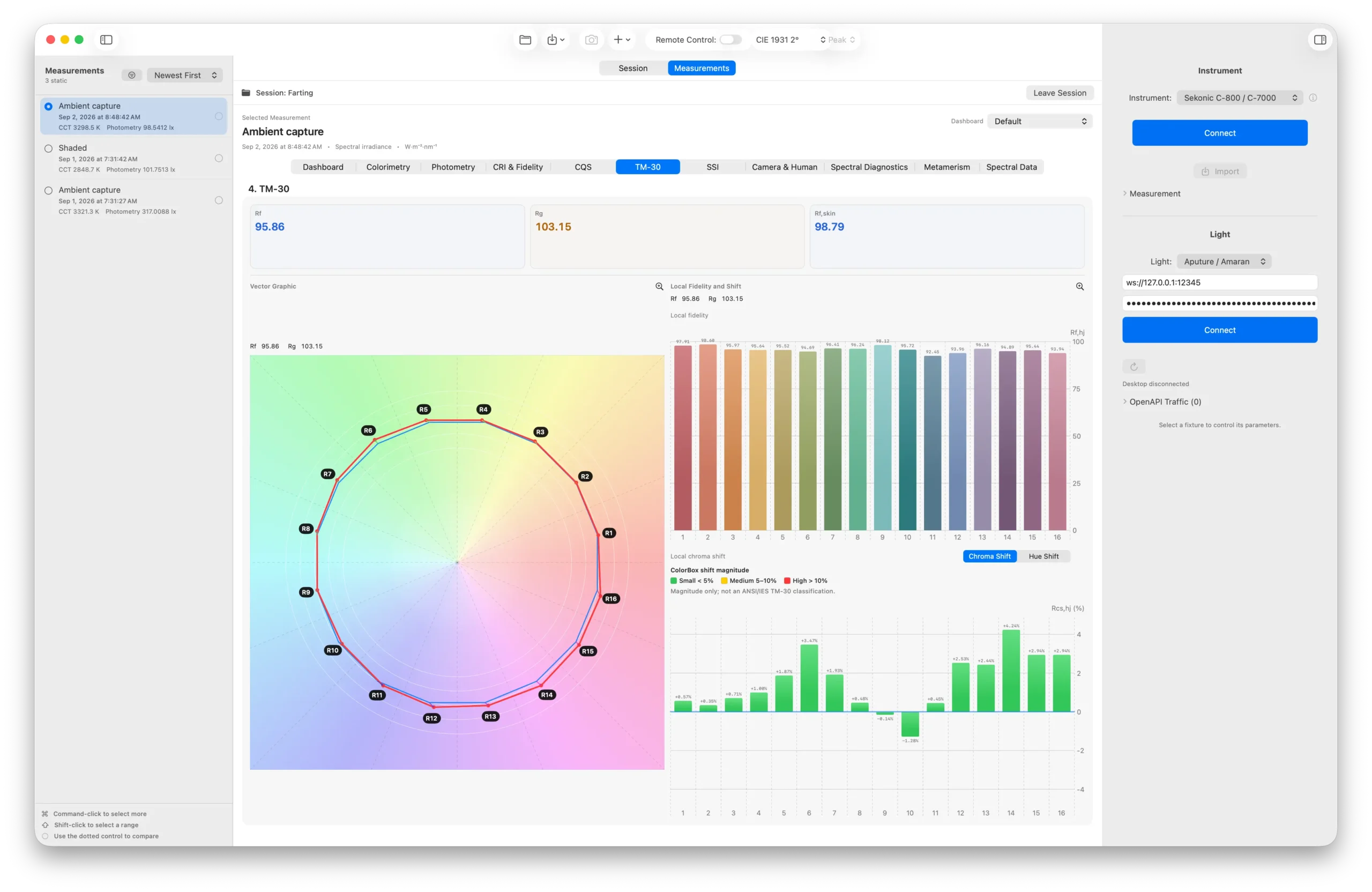The width and height of the screenshot is (1372, 892).
Task: Open the Colorimetry tab
Action: [388, 167]
